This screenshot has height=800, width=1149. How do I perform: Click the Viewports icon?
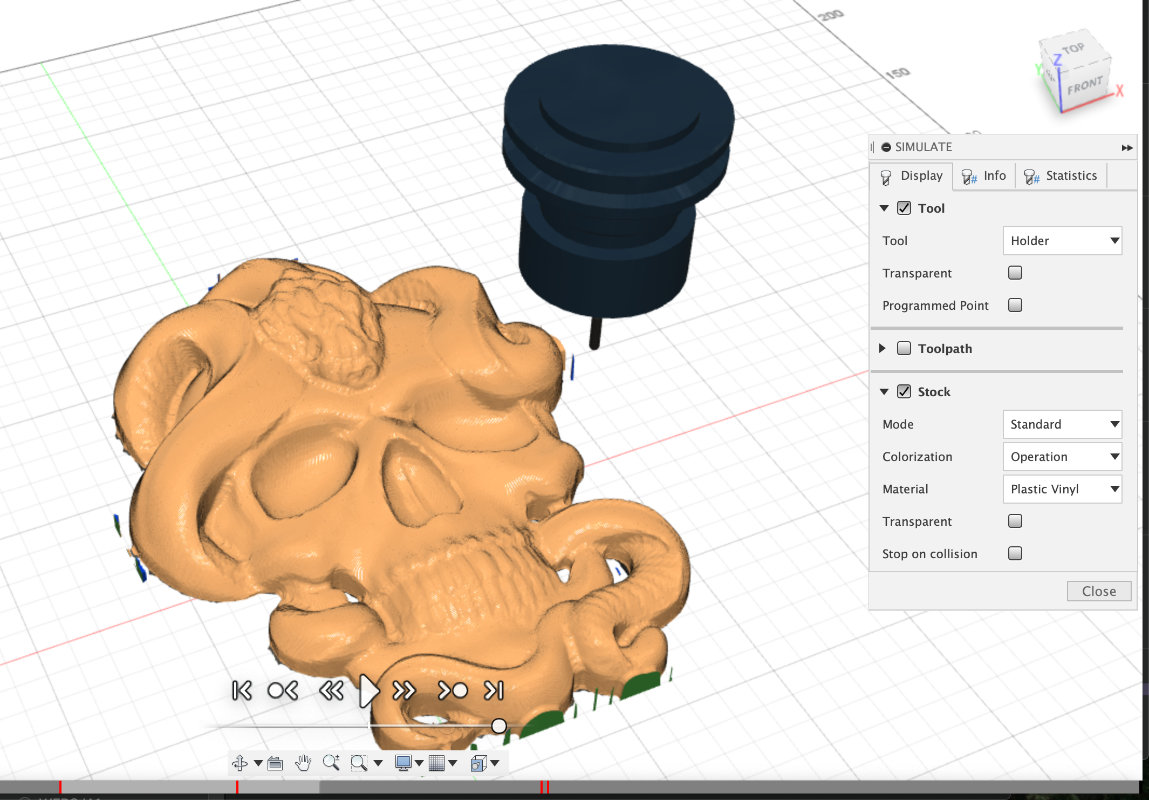pos(478,763)
